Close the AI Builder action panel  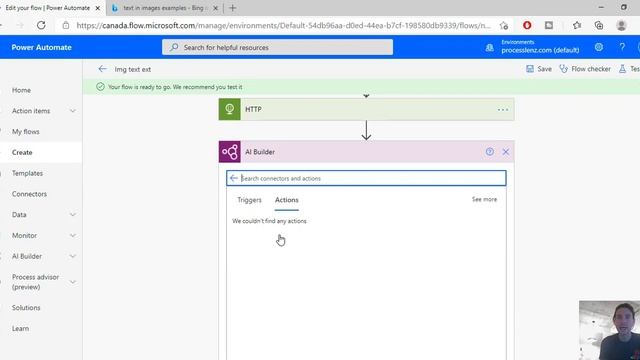click(x=506, y=152)
